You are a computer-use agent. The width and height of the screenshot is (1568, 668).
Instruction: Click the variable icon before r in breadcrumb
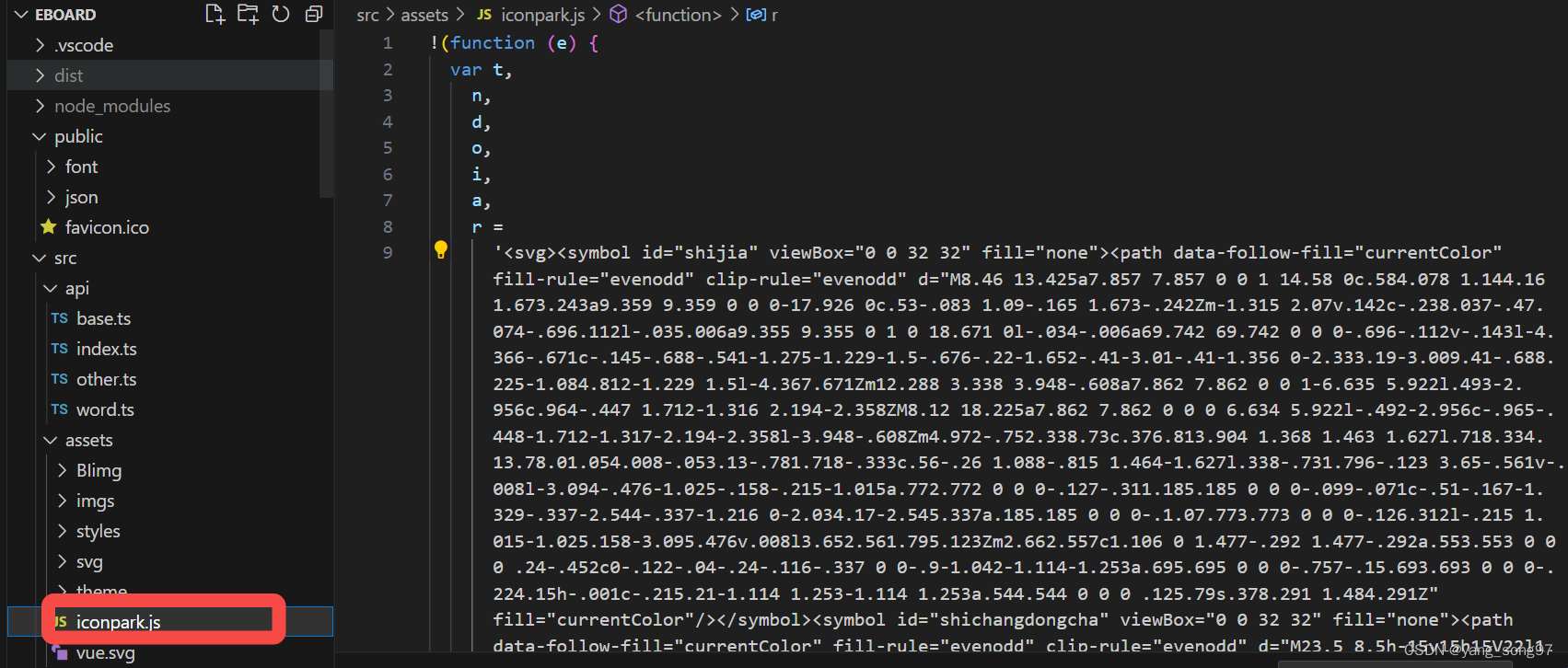click(756, 15)
